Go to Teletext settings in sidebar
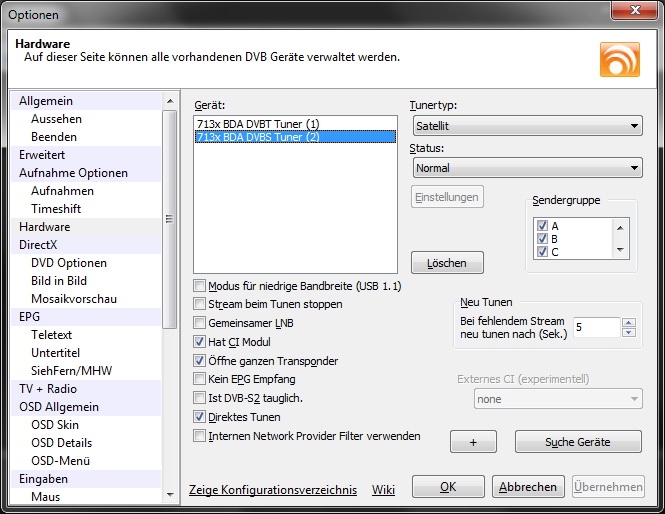The height and width of the screenshot is (514, 665). [51, 335]
